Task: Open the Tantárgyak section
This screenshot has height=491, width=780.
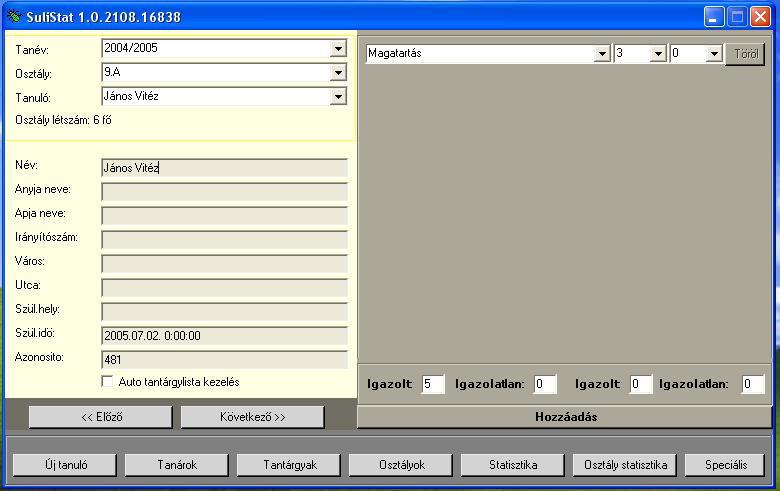Action: coord(289,465)
